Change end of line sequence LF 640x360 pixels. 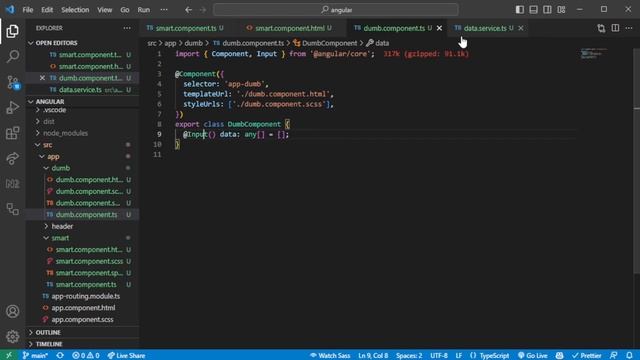(x=459, y=355)
